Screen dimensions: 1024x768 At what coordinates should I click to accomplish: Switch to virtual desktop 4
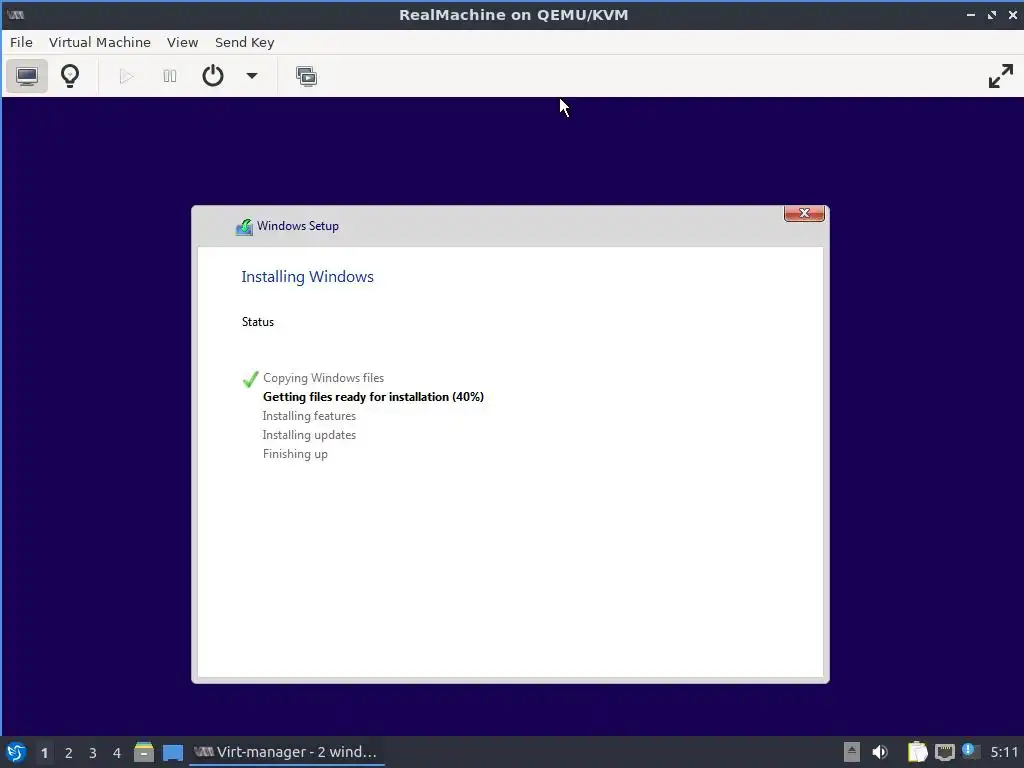tap(117, 753)
